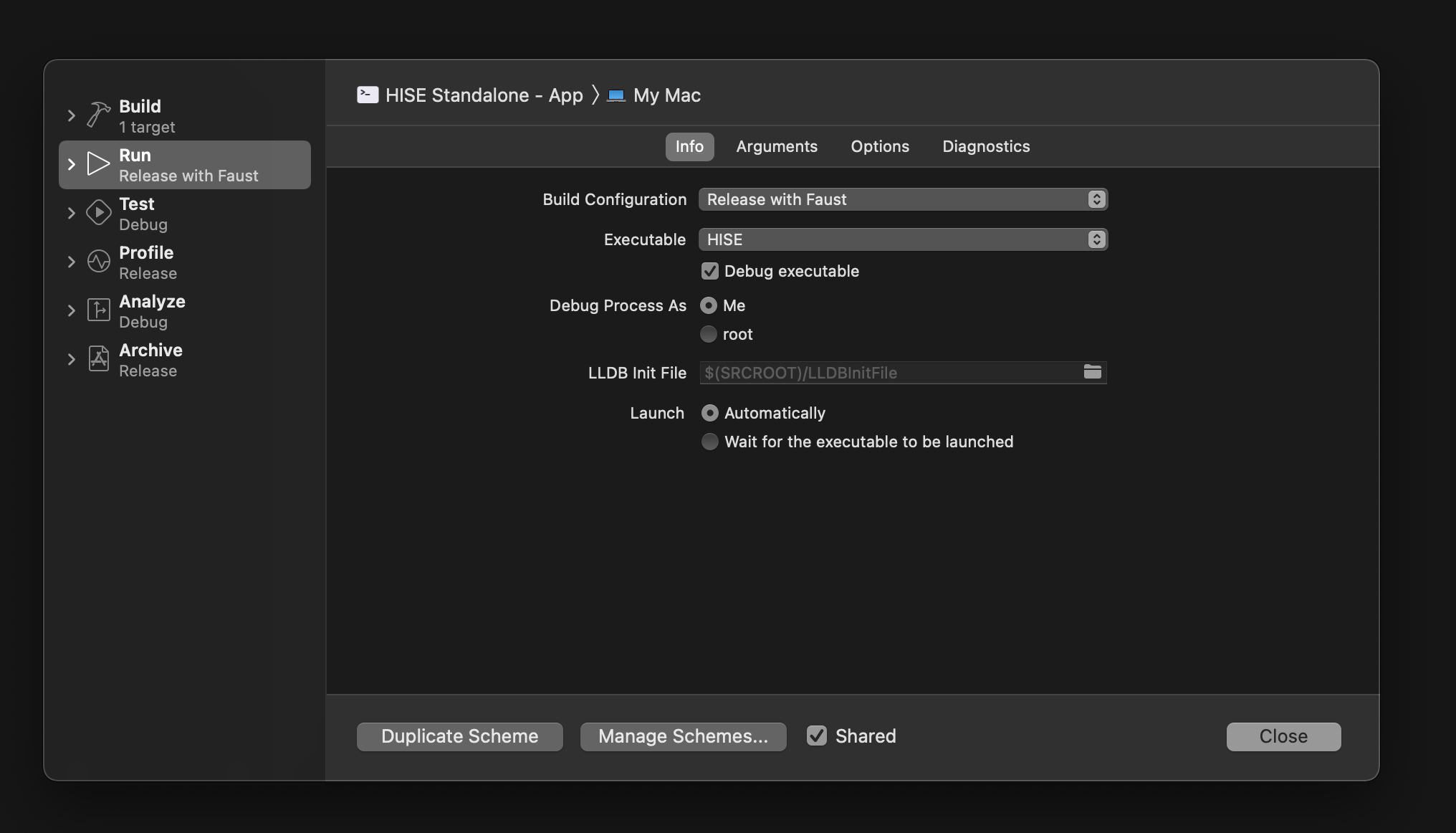Select the Build 1 target row label
The height and width of the screenshot is (833, 1456).
[x=147, y=116]
